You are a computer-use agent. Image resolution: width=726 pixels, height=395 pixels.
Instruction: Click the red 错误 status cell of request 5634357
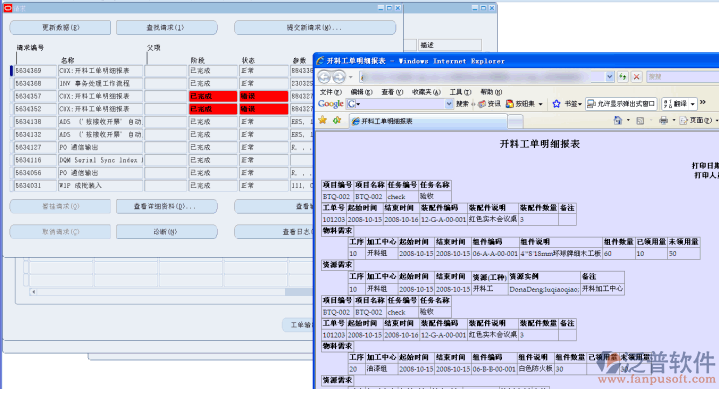tap(263, 96)
